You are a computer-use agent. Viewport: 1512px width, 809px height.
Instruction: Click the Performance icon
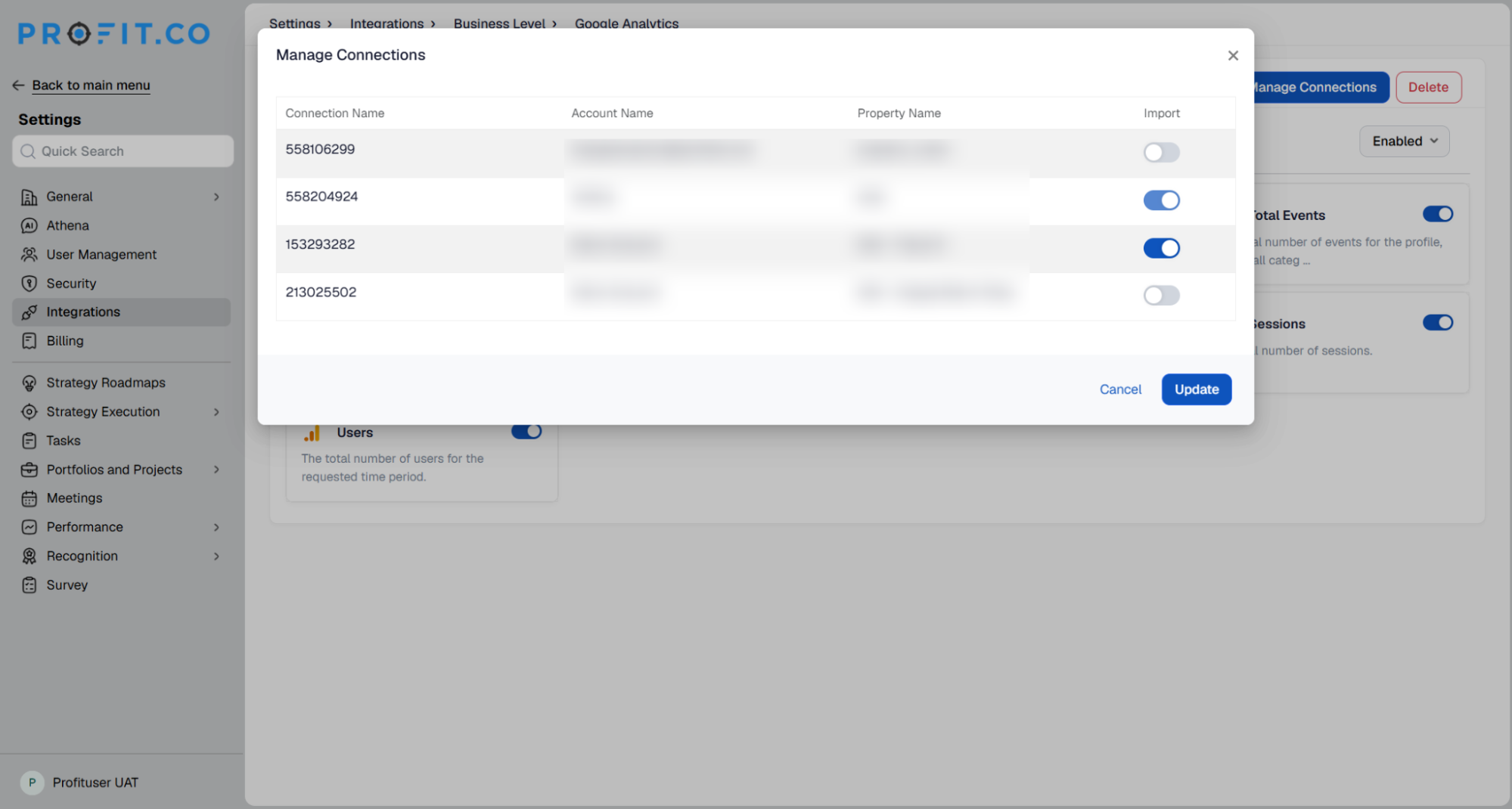pos(29,527)
